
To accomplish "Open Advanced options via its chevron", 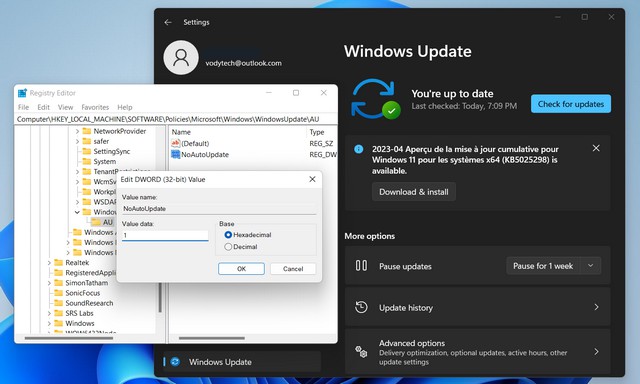I will pyautogui.click(x=596, y=351).
